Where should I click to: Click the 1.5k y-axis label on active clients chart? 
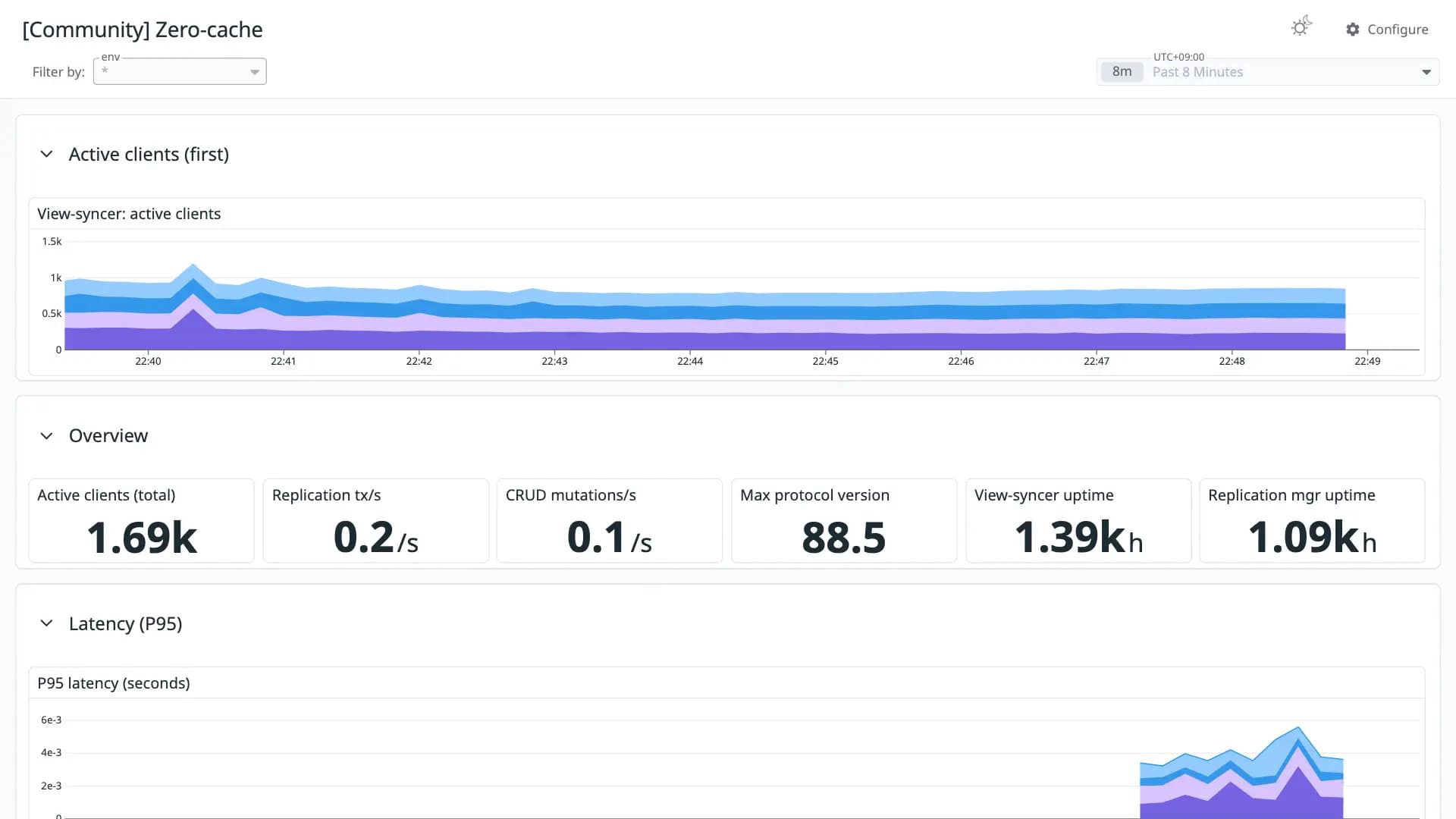(52, 241)
